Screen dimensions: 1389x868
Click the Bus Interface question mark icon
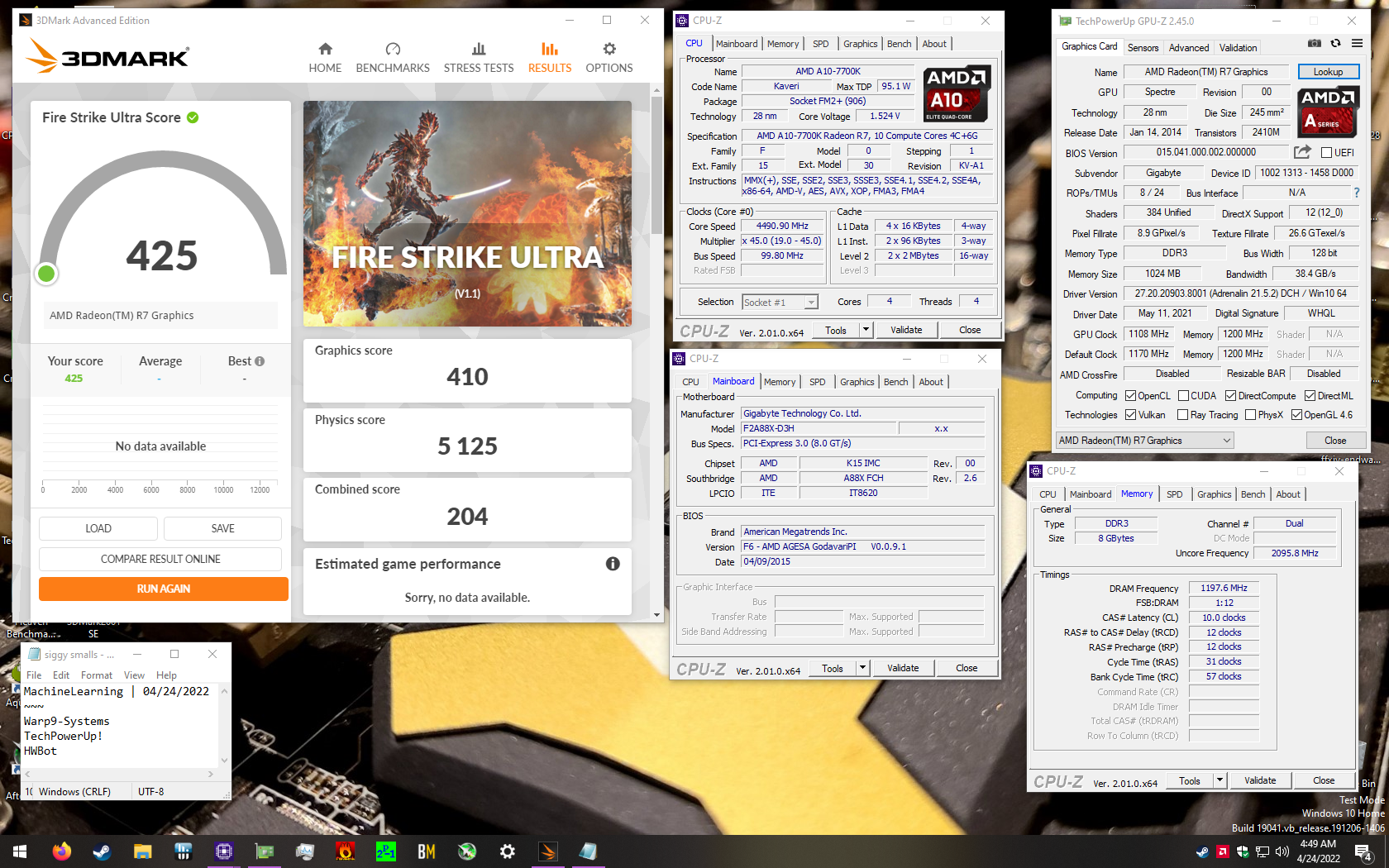coord(1356,193)
